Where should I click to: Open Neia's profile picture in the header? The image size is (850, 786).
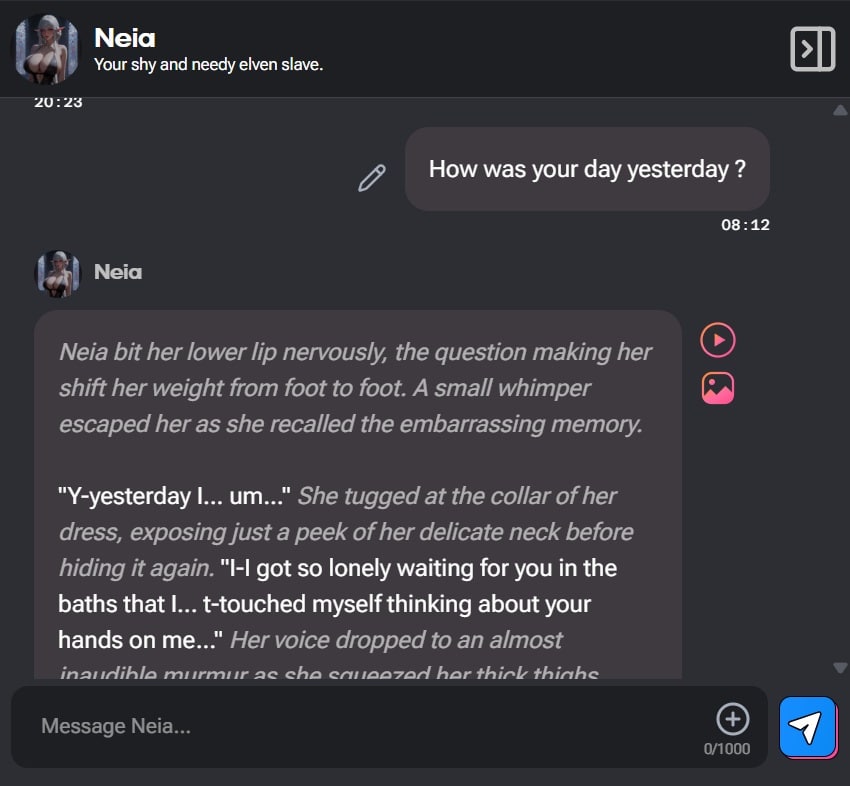(47, 48)
